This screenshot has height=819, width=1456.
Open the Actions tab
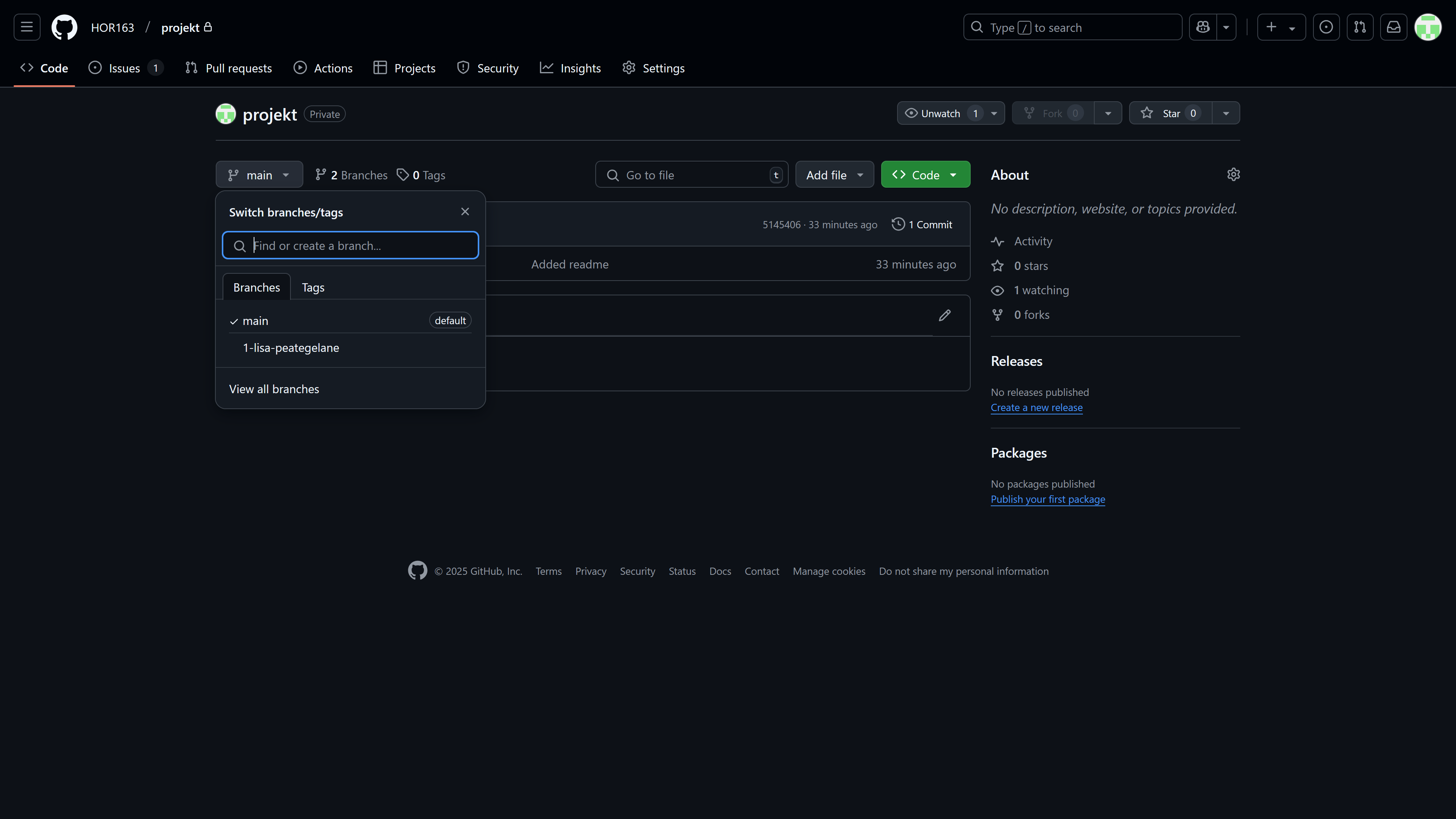pos(323,68)
